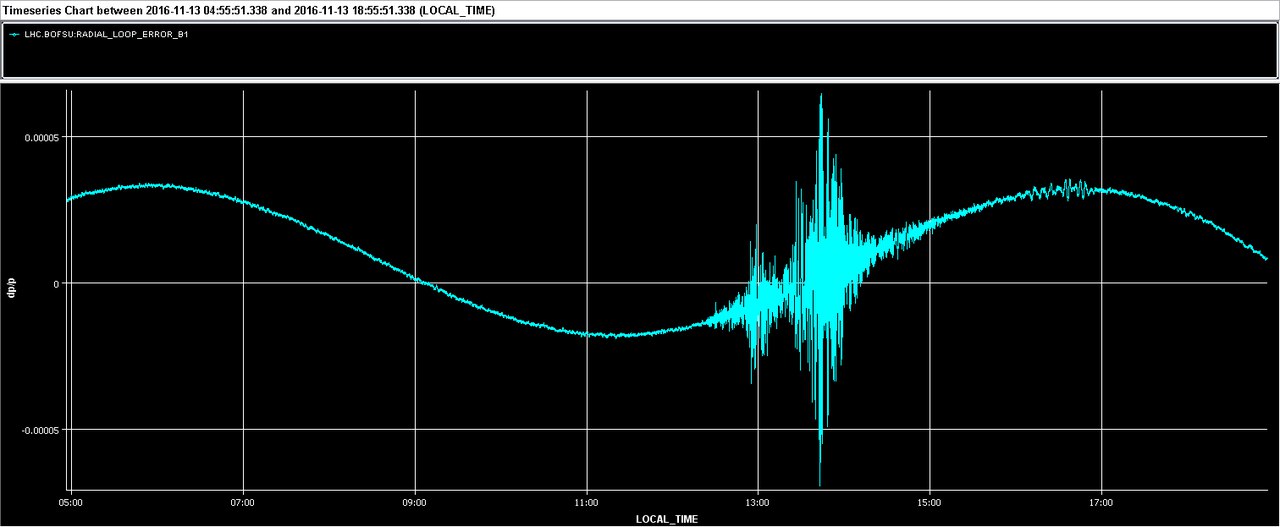Screen dimensions: 1280x527
Task: Click the cyan legend marker for RADIAL_LOOP_ERROR_B1
Action: click(14, 34)
